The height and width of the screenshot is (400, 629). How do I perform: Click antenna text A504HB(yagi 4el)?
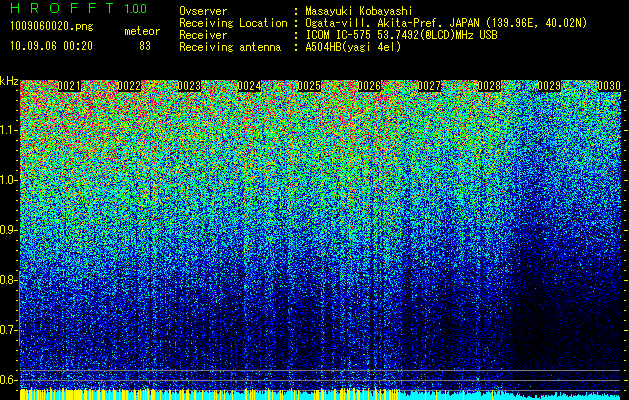point(353,47)
